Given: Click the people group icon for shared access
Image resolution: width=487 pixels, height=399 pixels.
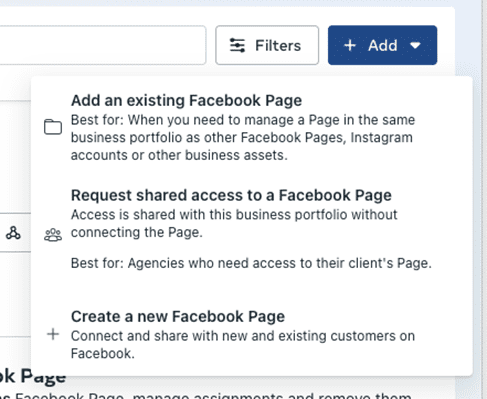Looking at the screenshot, I should tap(53, 235).
